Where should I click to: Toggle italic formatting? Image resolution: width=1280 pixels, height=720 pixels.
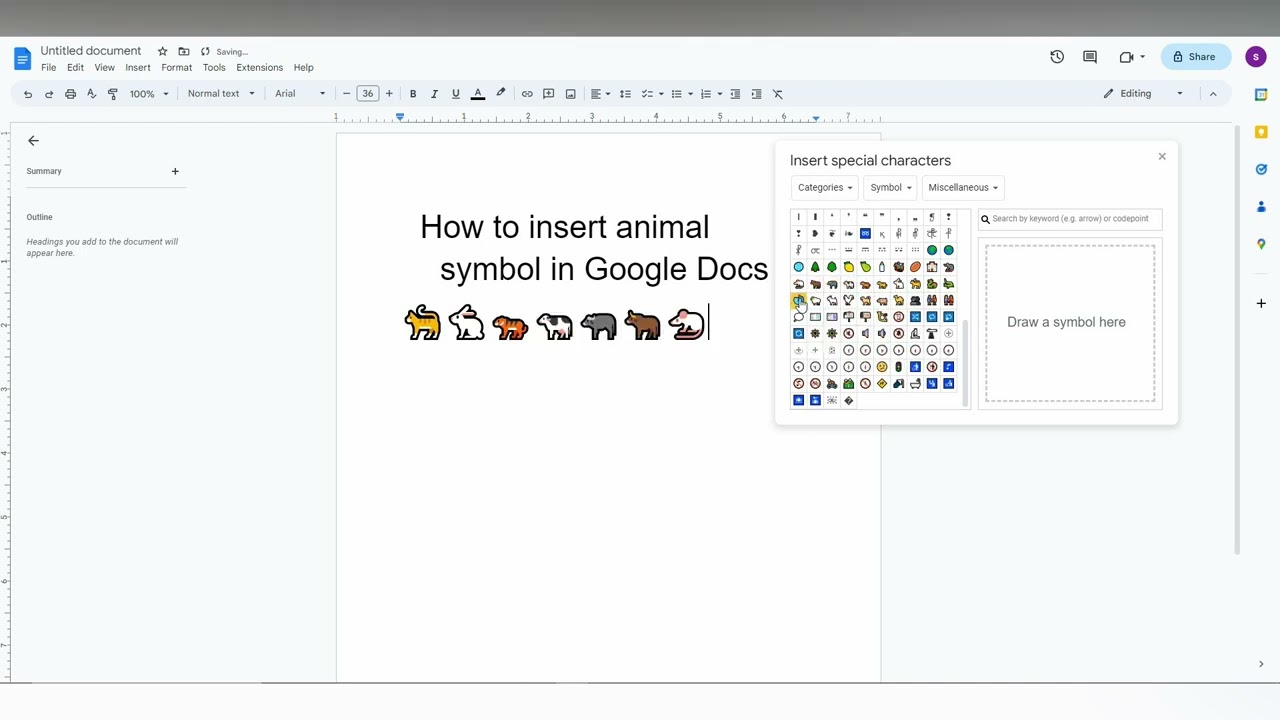coord(434,94)
